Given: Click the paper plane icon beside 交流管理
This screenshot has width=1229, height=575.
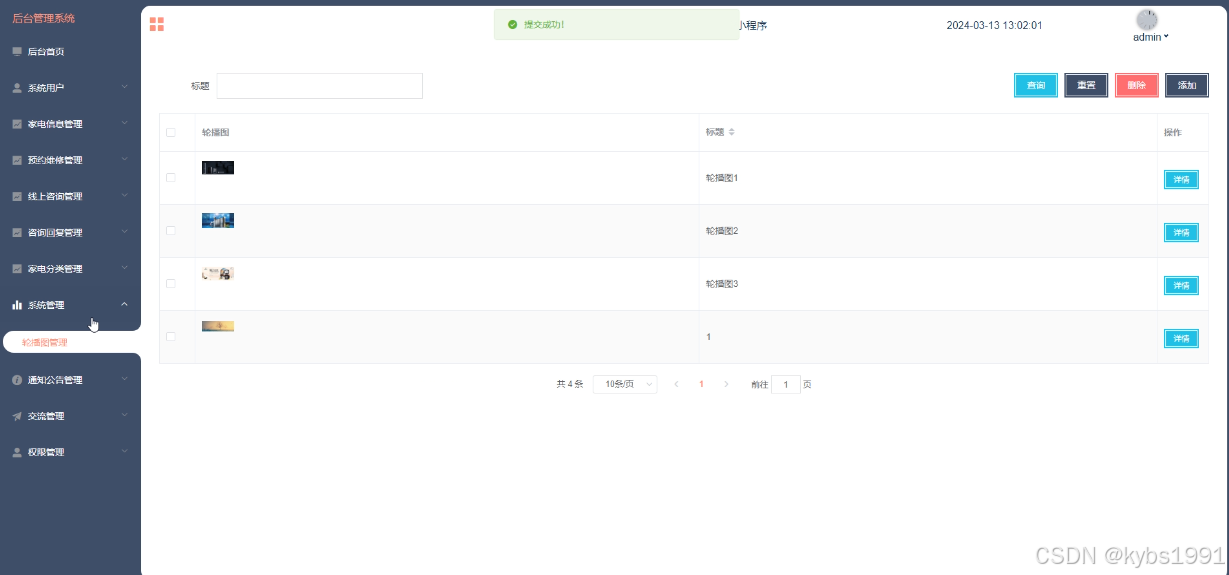Looking at the screenshot, I should point(17,416).
